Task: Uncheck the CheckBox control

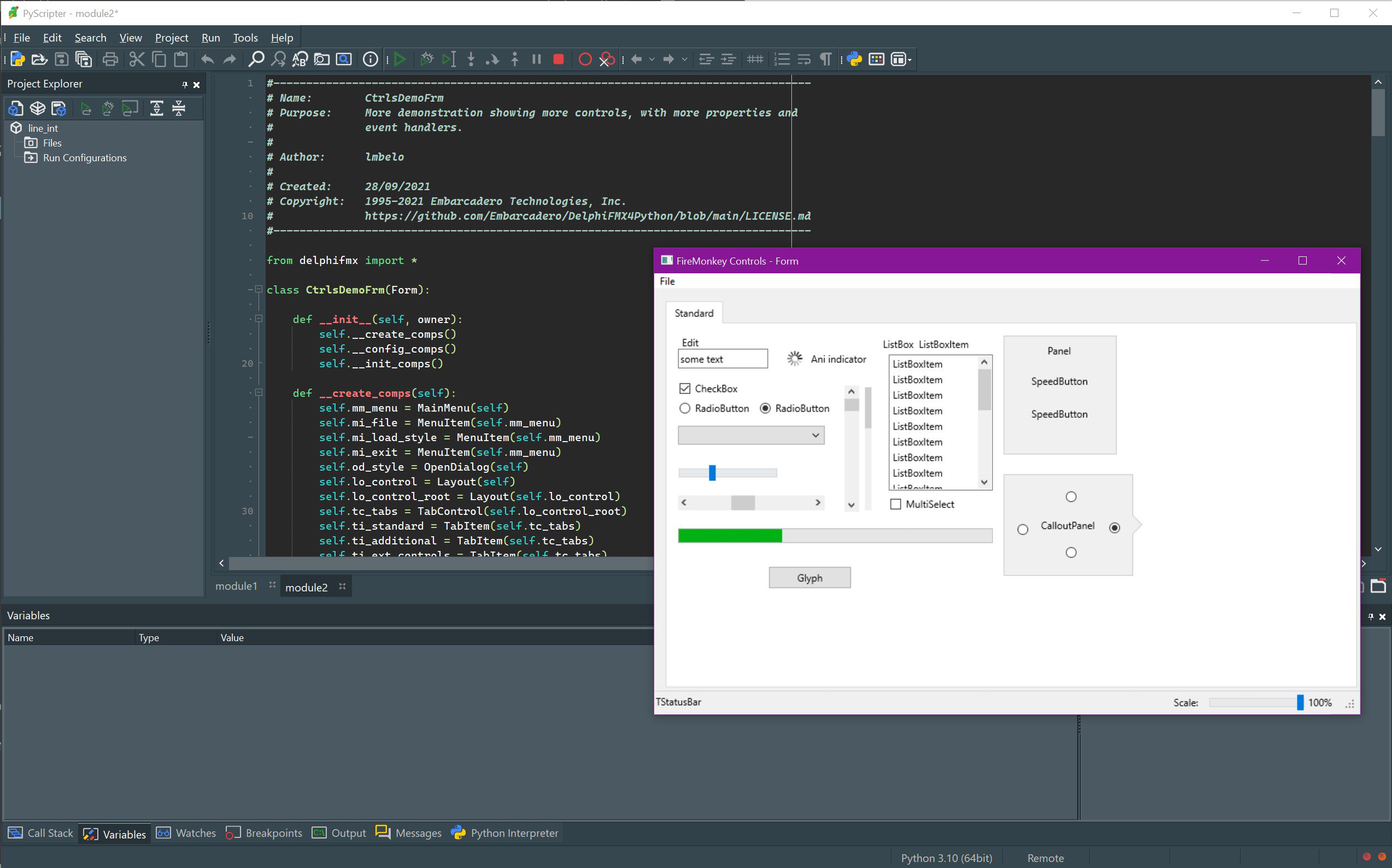Action: 685,389
